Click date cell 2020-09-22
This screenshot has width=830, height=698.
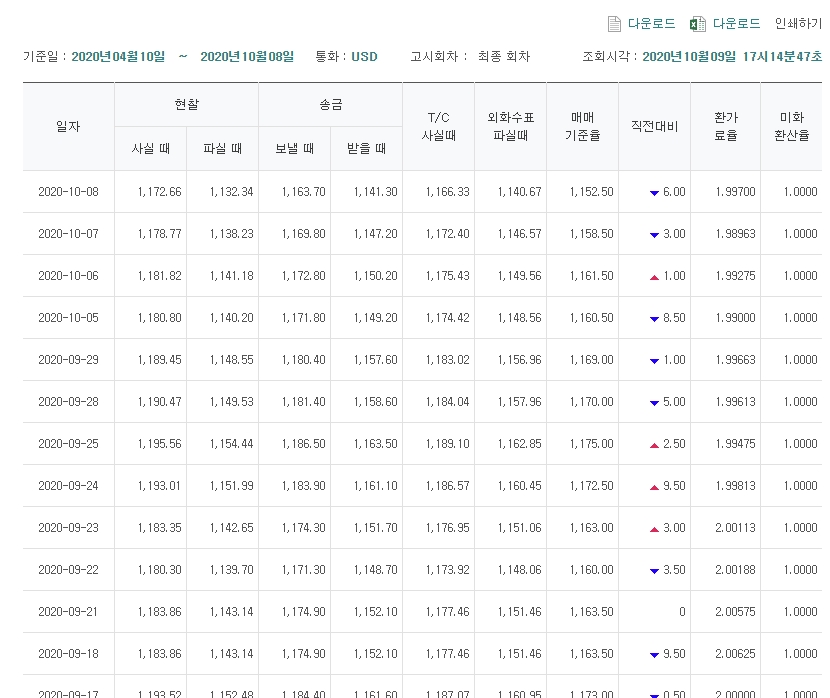click(68, 569)
